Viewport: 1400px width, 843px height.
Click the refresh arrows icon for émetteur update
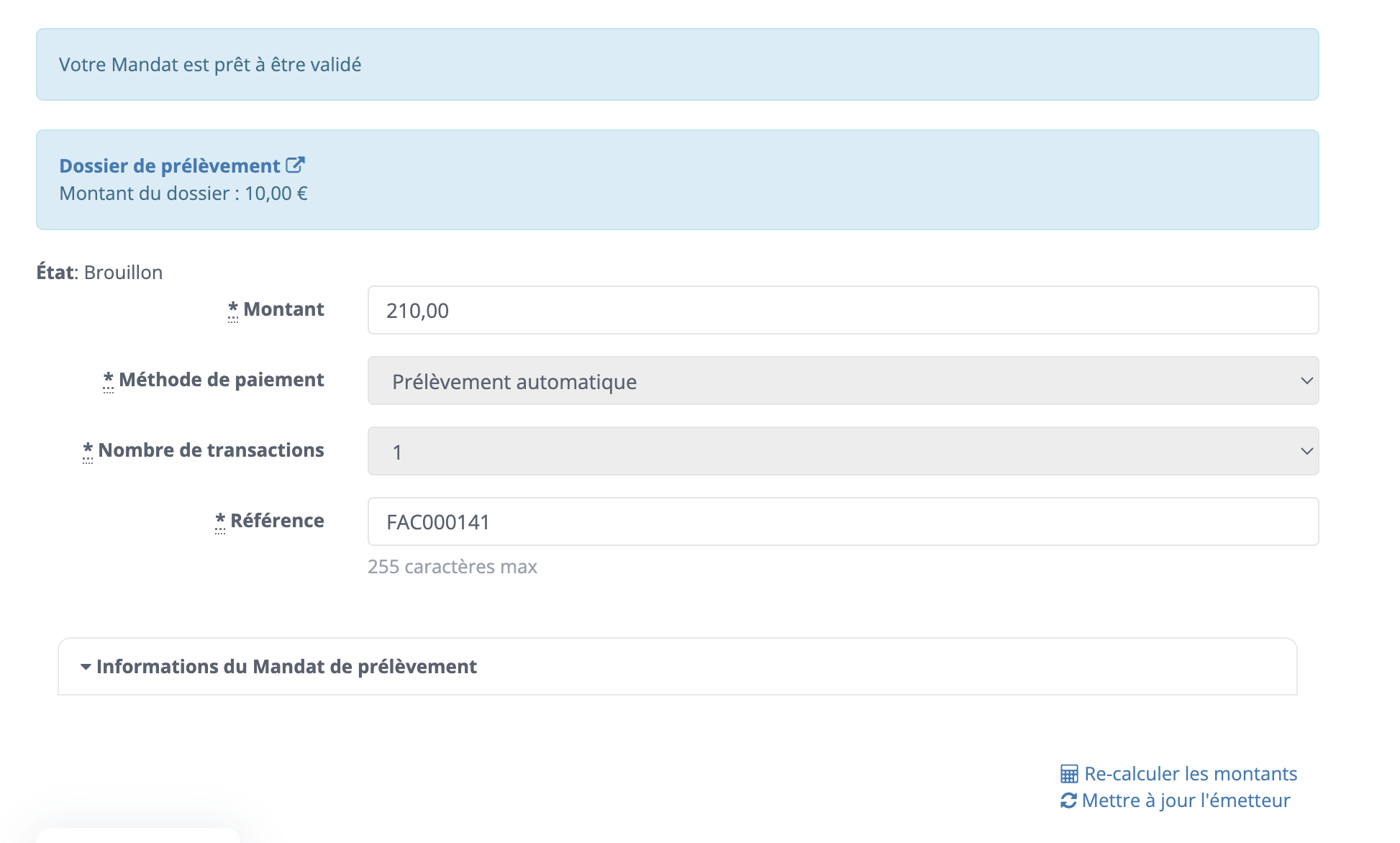(1068, 801)
